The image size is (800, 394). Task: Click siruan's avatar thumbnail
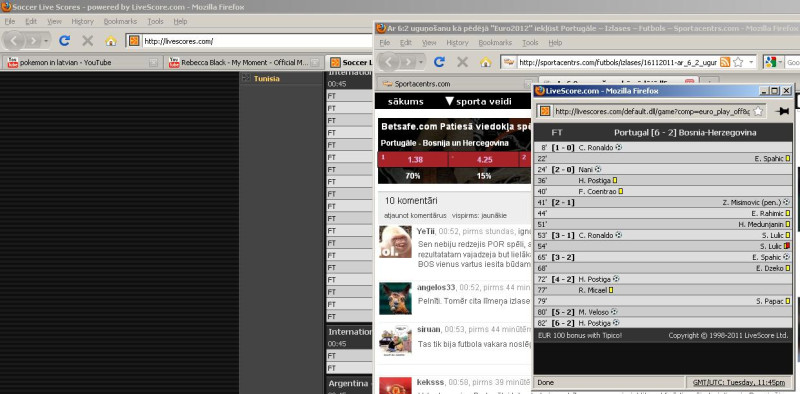(395, 340)
